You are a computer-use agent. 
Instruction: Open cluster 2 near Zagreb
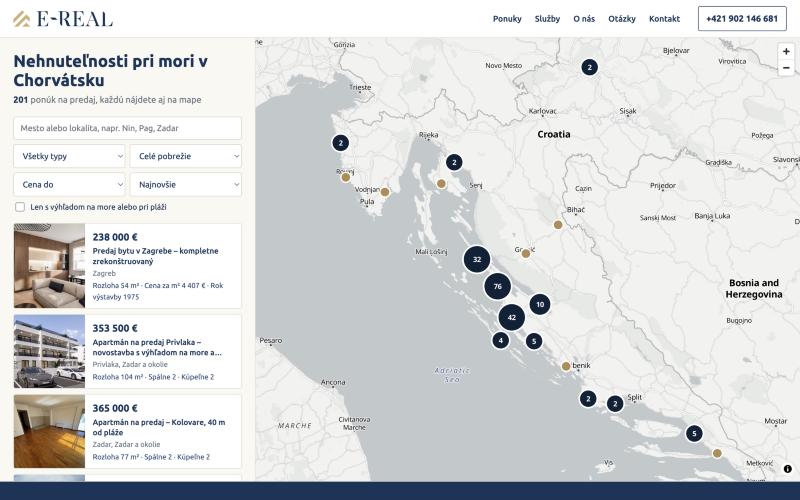589,67
